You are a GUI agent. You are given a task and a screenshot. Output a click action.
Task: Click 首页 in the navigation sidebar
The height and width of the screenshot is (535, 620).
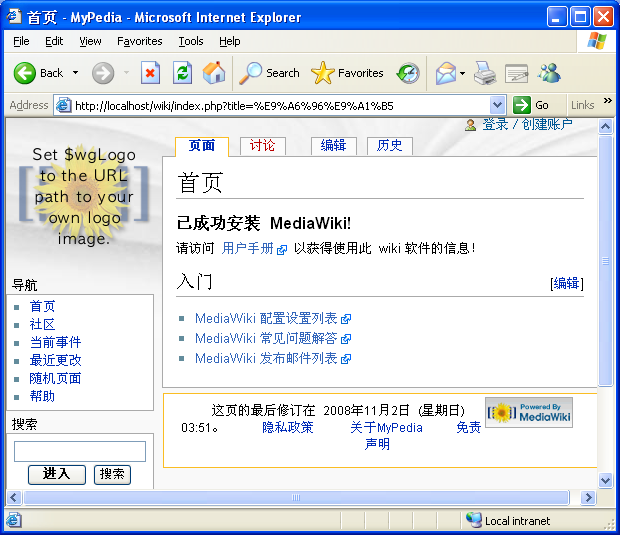point(42,306)
